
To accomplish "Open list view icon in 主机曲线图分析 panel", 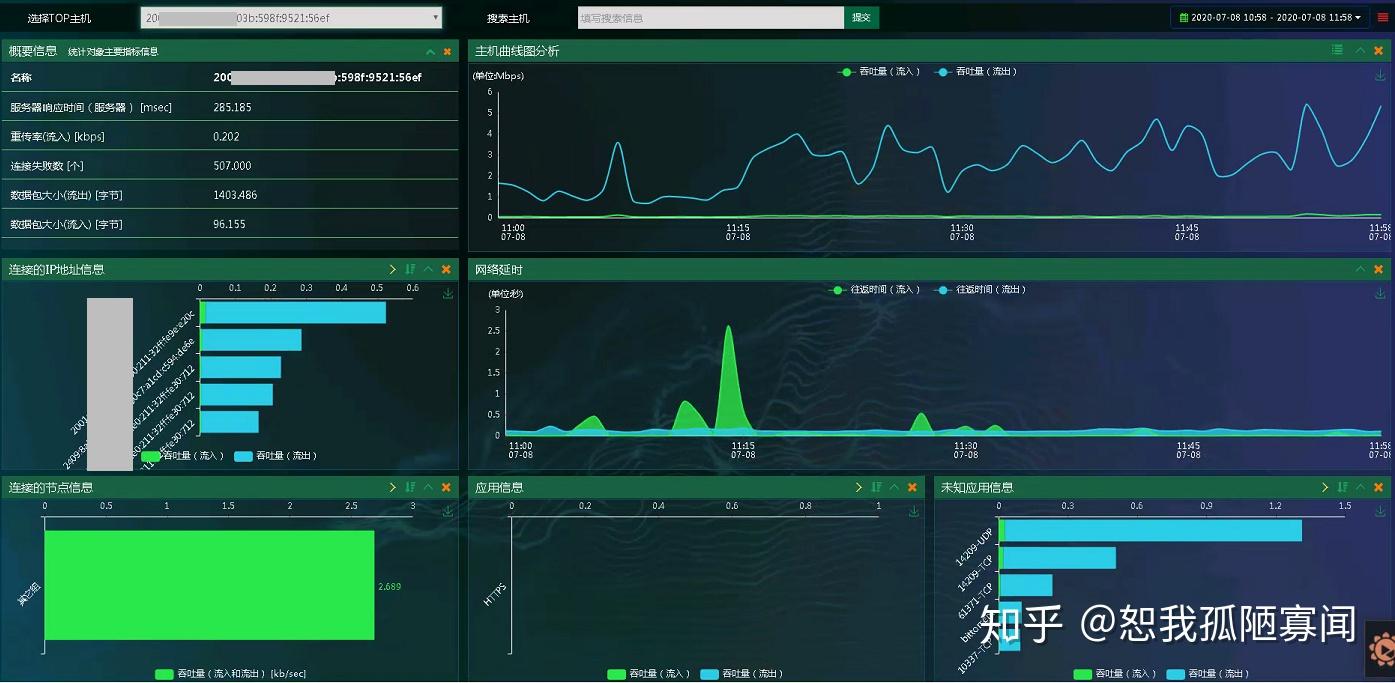I will [1337, 50].
